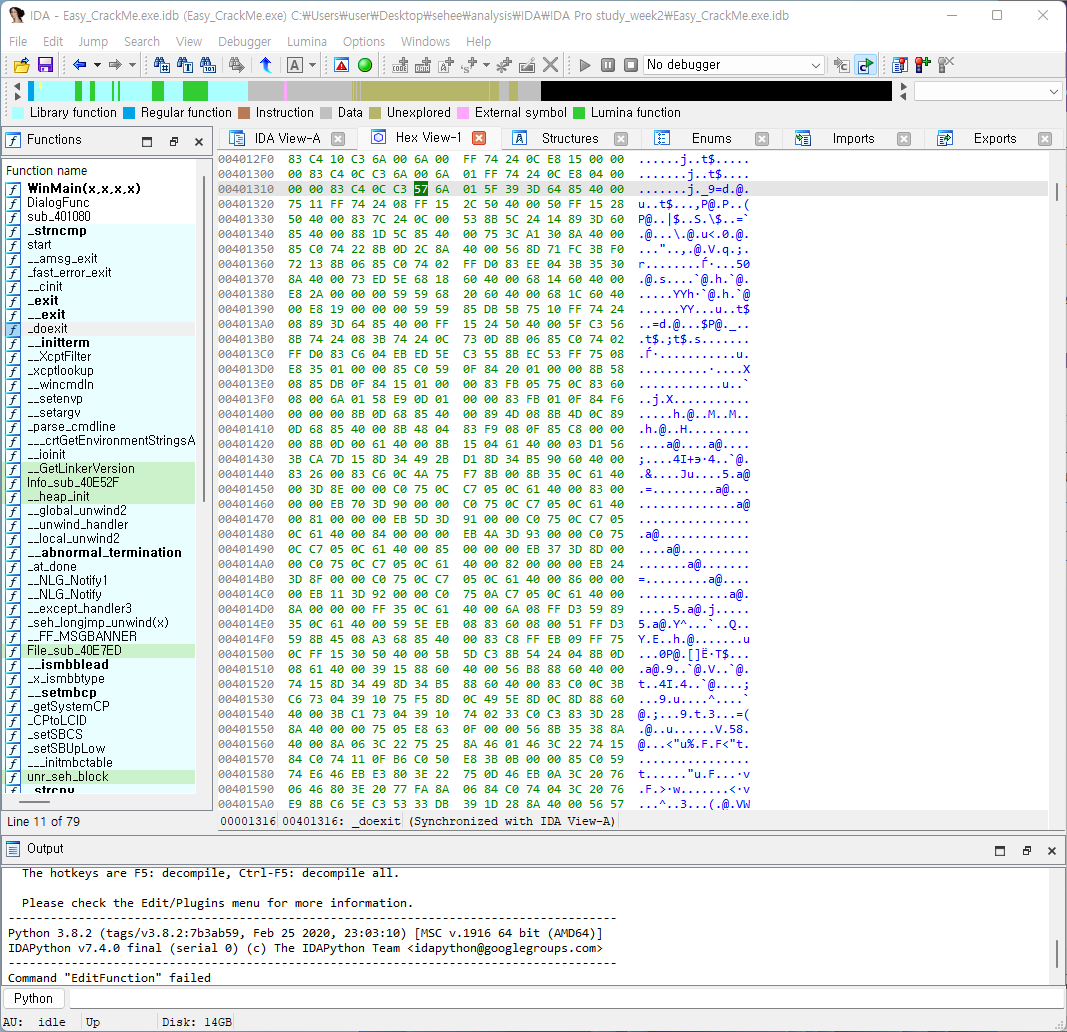Select DialogFunc in Functions list
Viewport: 1067px width, 1032px height.
pos(58,203)
